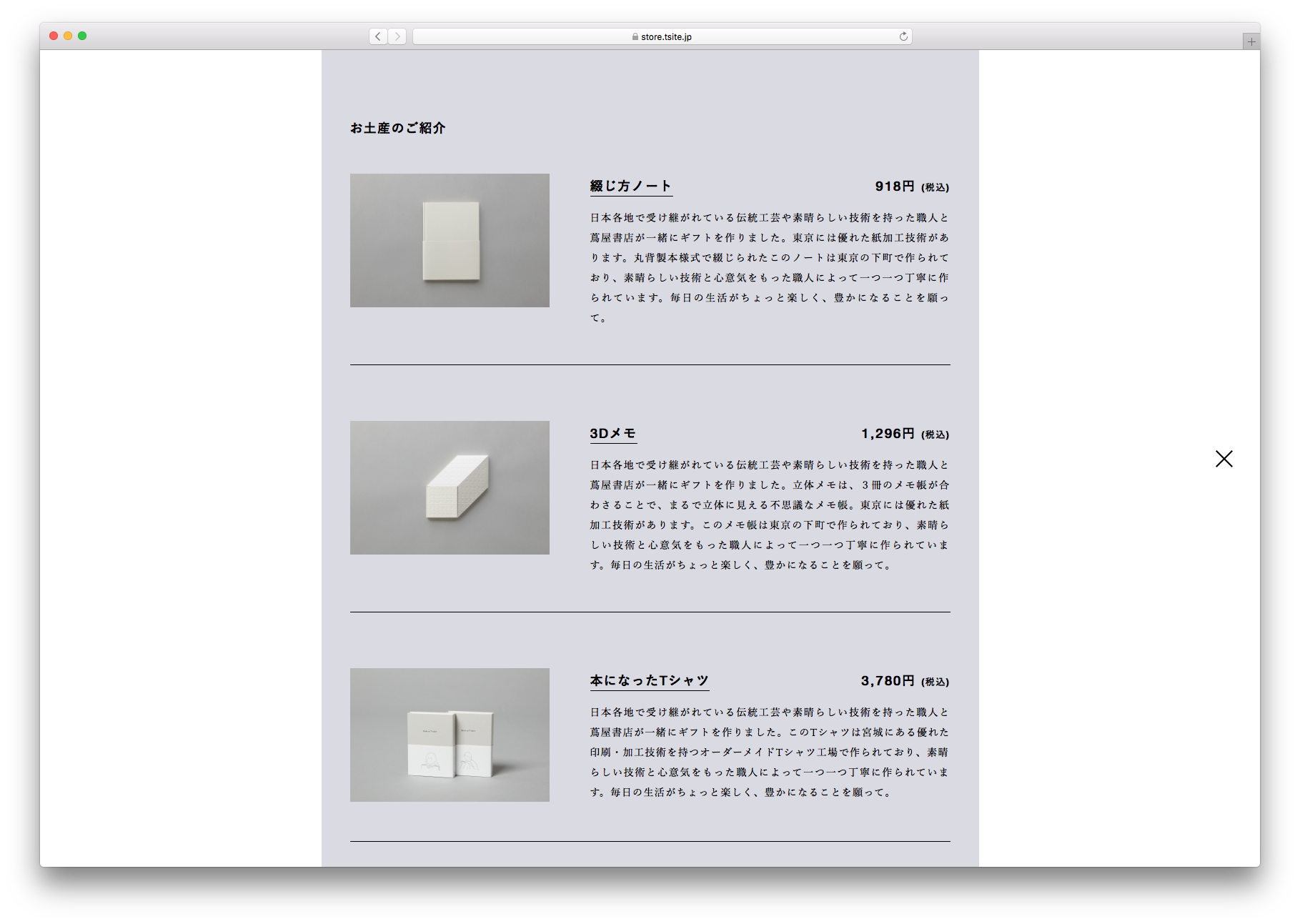Screen dimensions: 1300x924
Task: Go back to the previous page
Action: [x=378, y=36]
